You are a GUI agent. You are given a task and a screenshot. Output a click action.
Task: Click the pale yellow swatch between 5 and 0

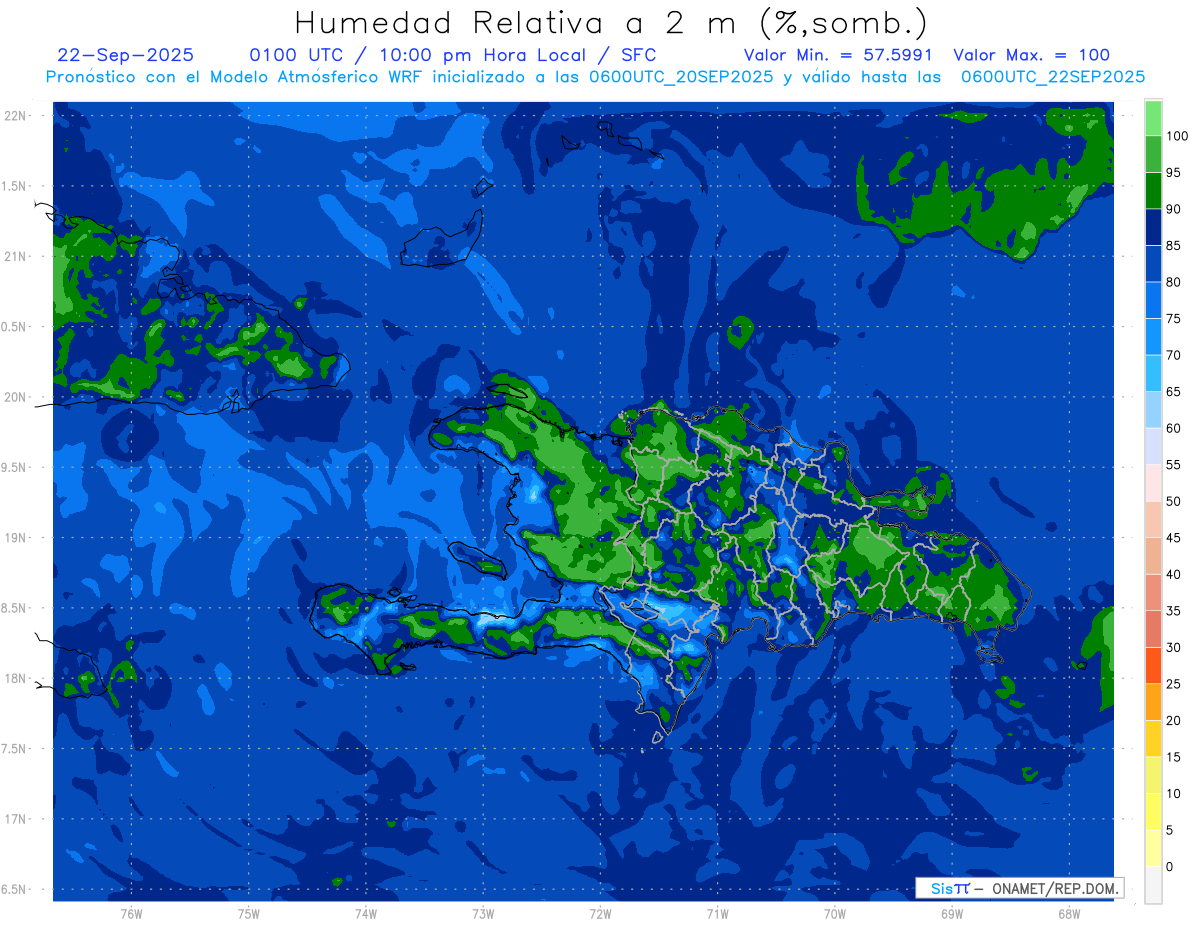click(1153, 848)
